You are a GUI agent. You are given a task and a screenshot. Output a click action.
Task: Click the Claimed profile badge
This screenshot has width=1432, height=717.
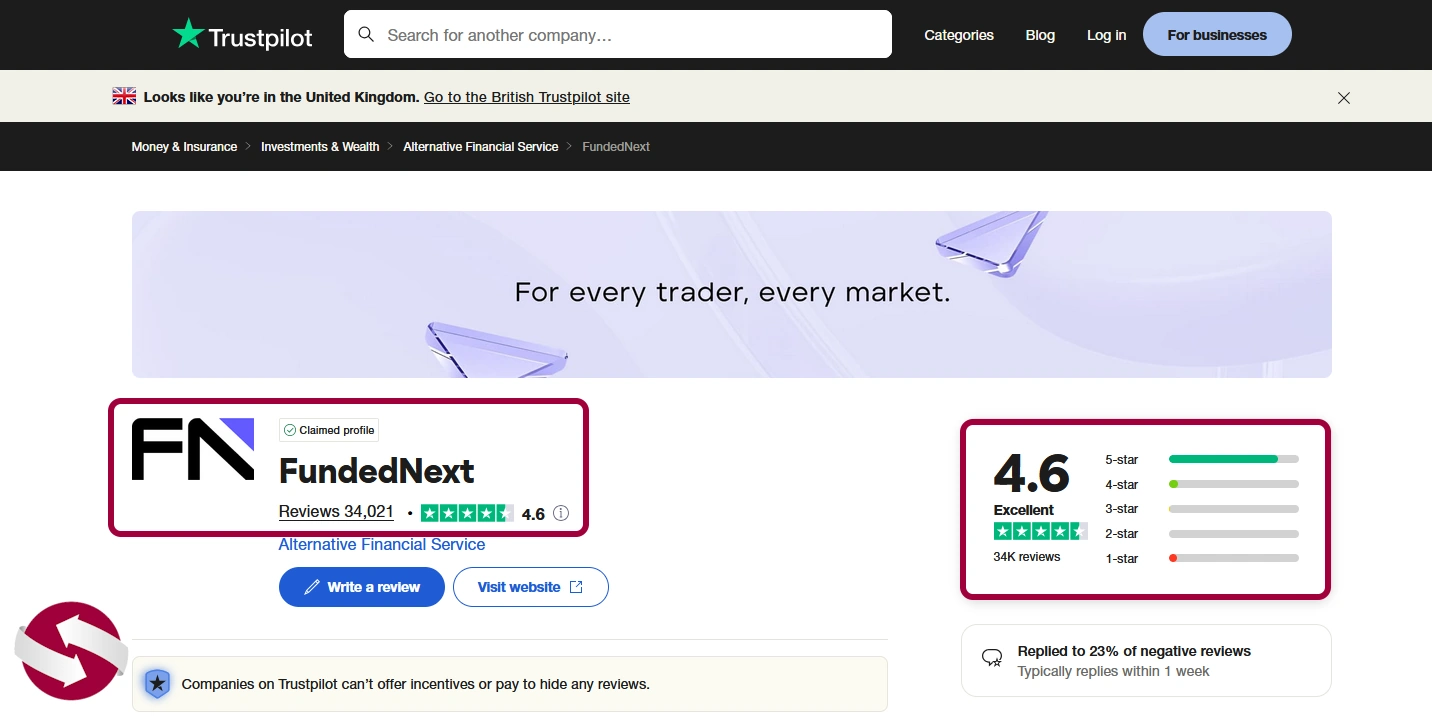[329, 430]
